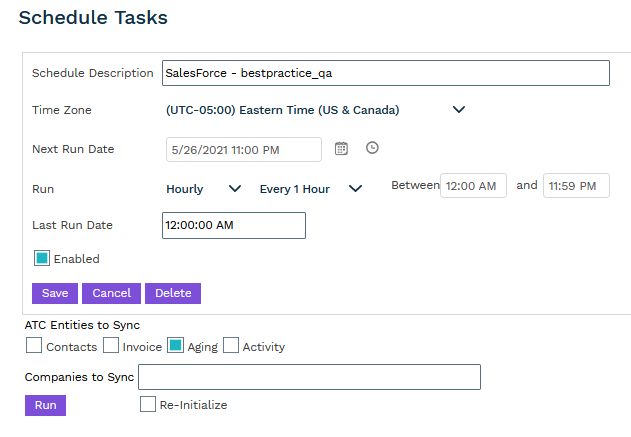
Task: Click the Next Run Date field
Action: 243,149
